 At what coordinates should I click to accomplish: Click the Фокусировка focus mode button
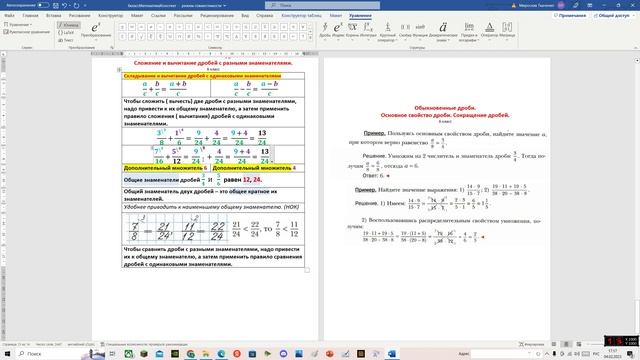tap(531, 344)
